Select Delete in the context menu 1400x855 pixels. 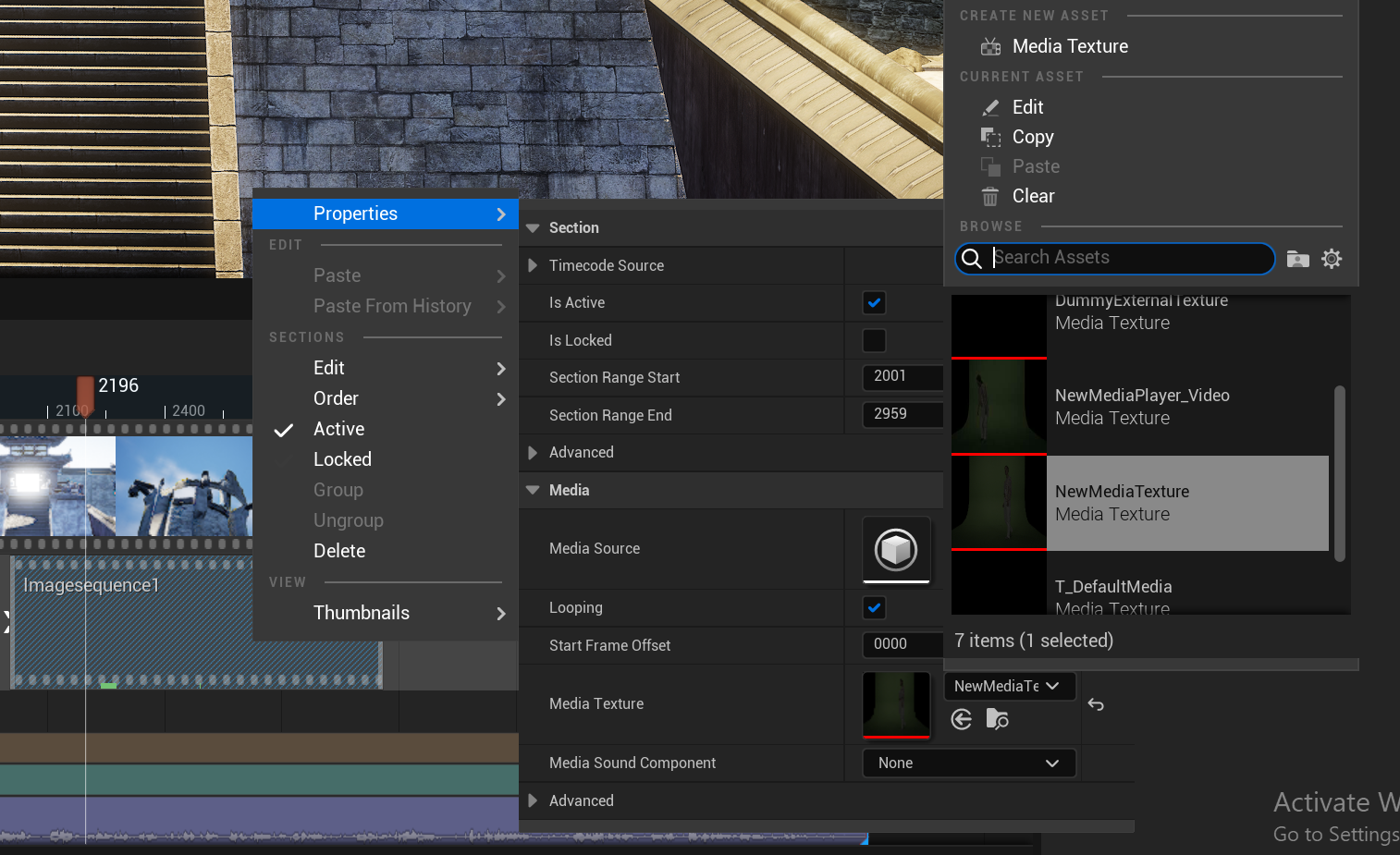pyautogui.click(x=339, y=551)
